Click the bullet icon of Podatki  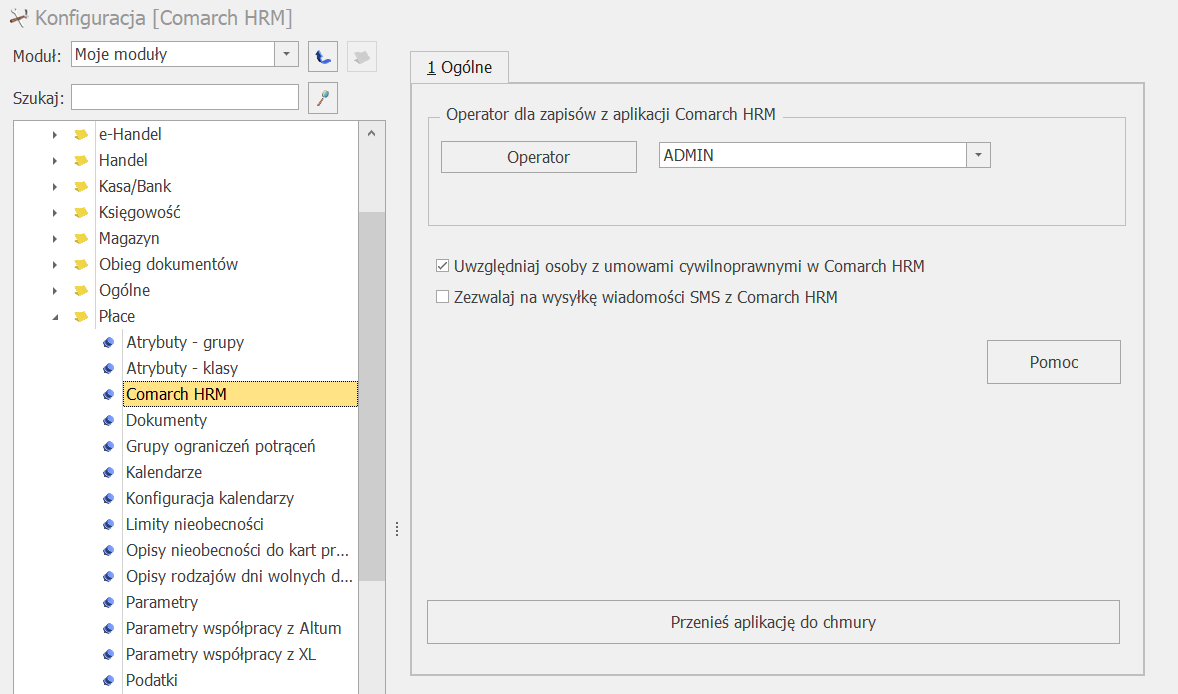coord(108,680)
